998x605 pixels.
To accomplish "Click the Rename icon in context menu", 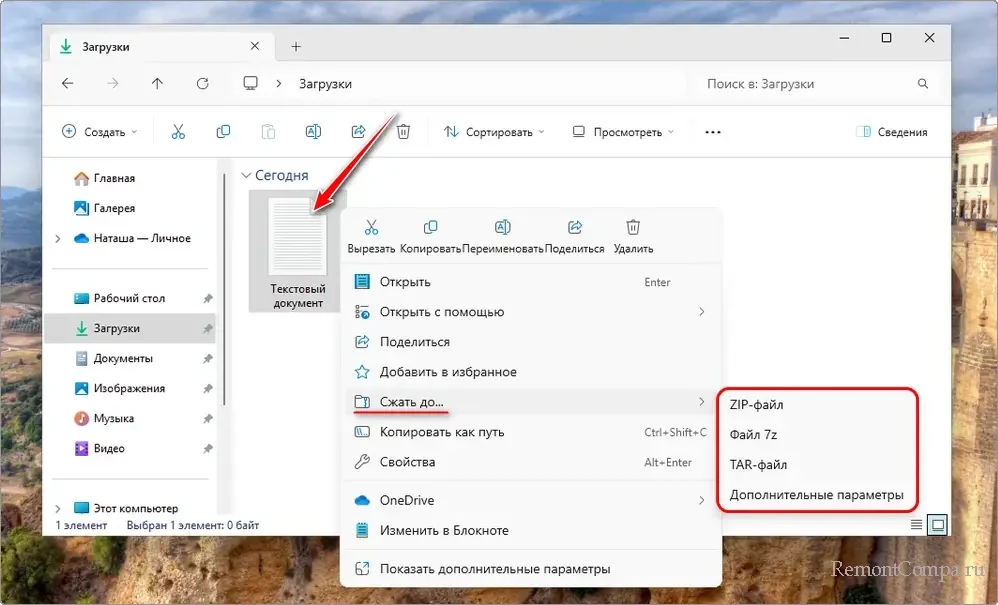I will 503,228.
